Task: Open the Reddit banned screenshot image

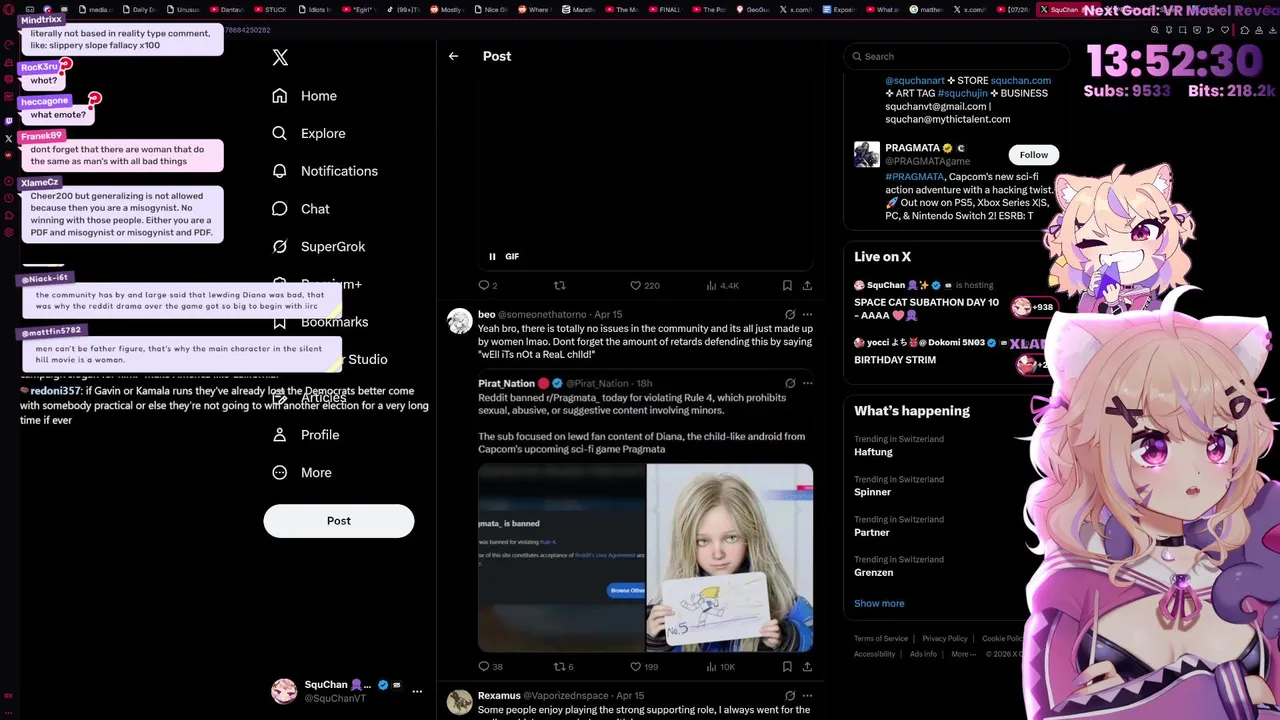Action: tap(562, 558)
